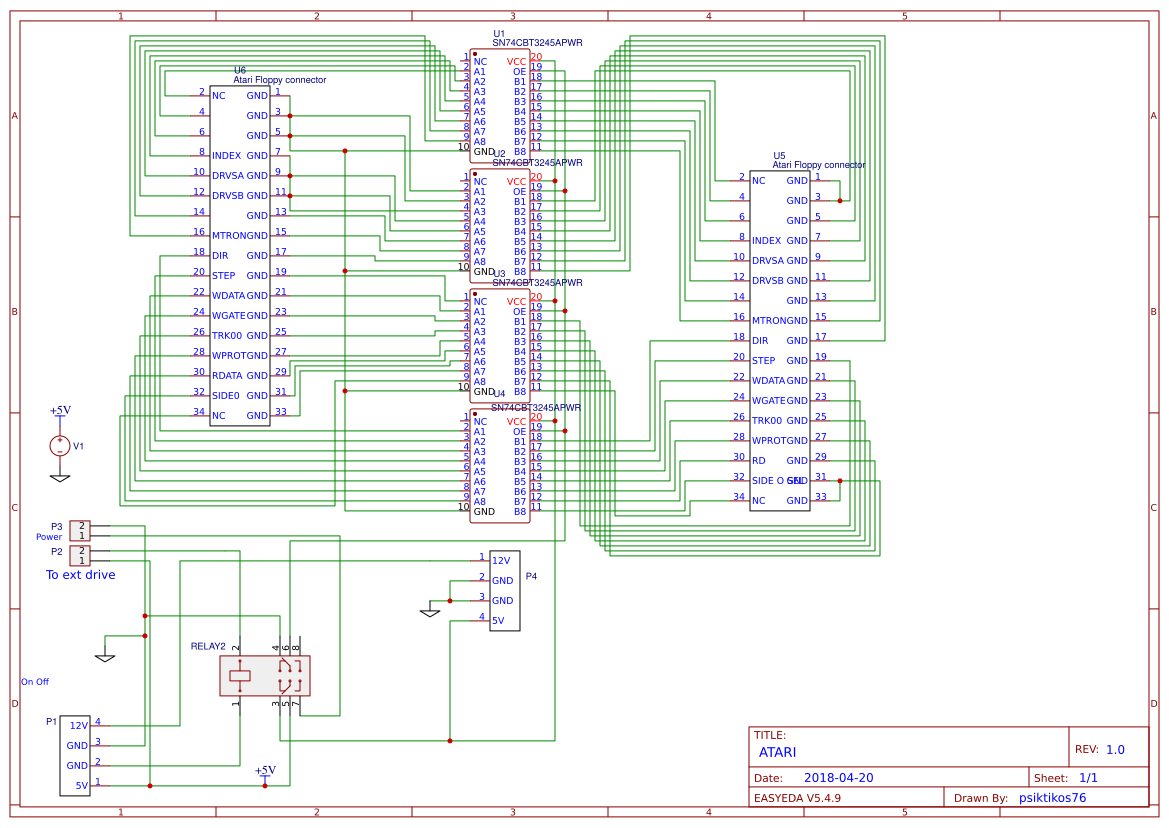This screenshot has height=828, width=1169.
Task: Click the date 2018-04-20 in title block
Action: click(x=838, y=777)
